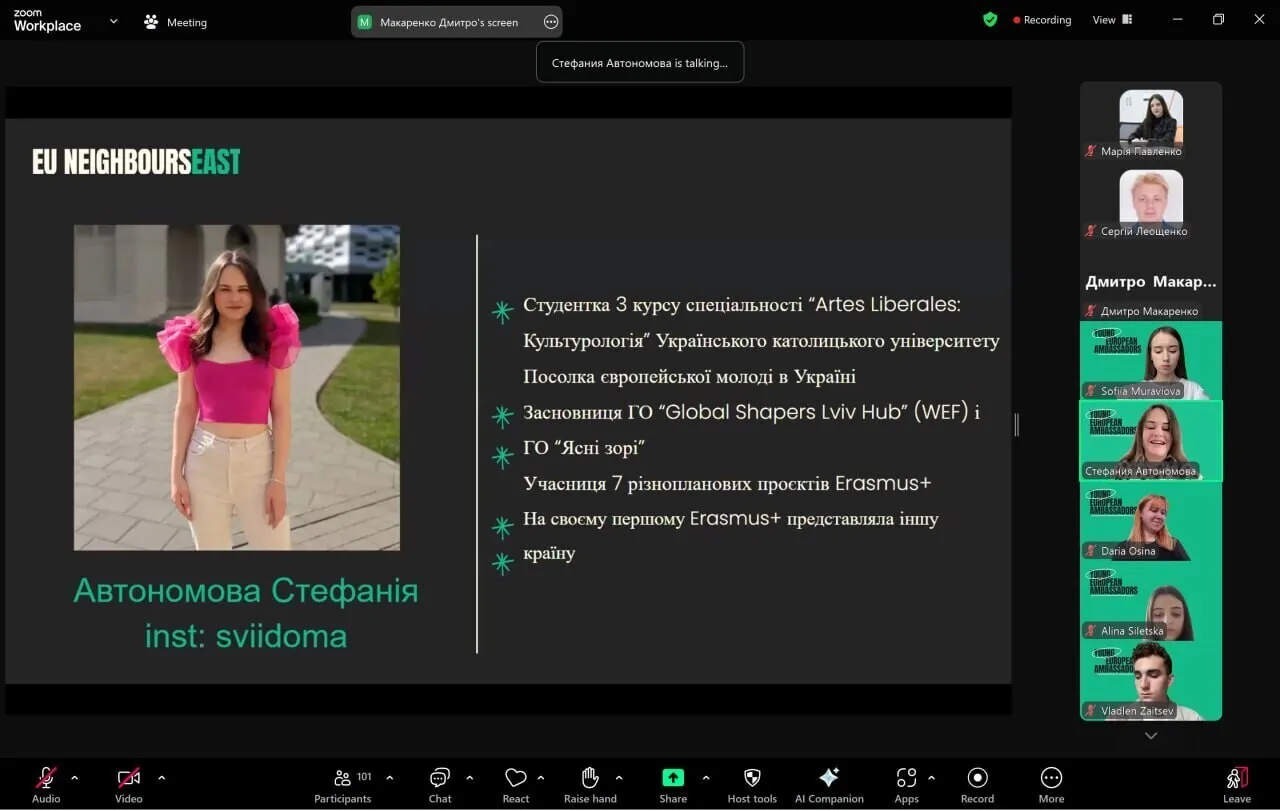The height and width of the screenshot is (810, 1280).
Task: Click the 'Global Shapers Lviv Hub' slide line
Action: [x=751, y=412]
